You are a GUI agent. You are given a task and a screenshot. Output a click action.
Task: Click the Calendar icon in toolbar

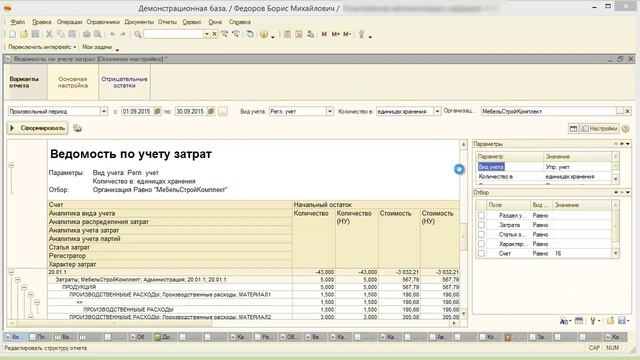(x=299, y=34)
